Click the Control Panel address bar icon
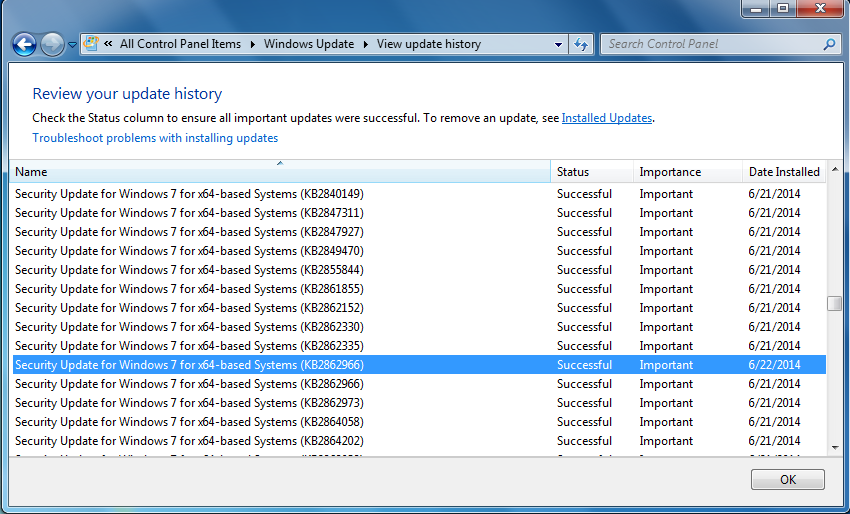This screenshot has height=514, width=850. (92, 44)
